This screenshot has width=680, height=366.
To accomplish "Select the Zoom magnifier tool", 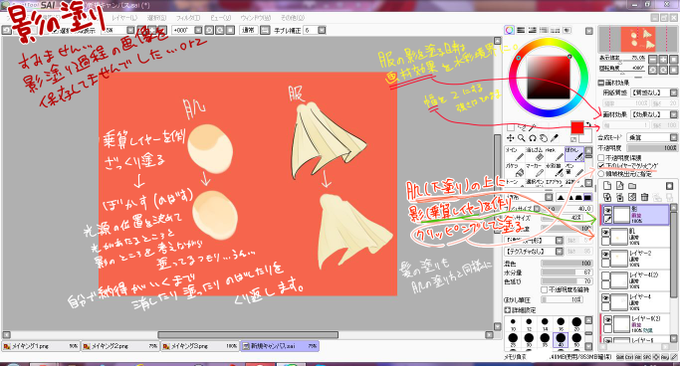I will coord(521,138).
